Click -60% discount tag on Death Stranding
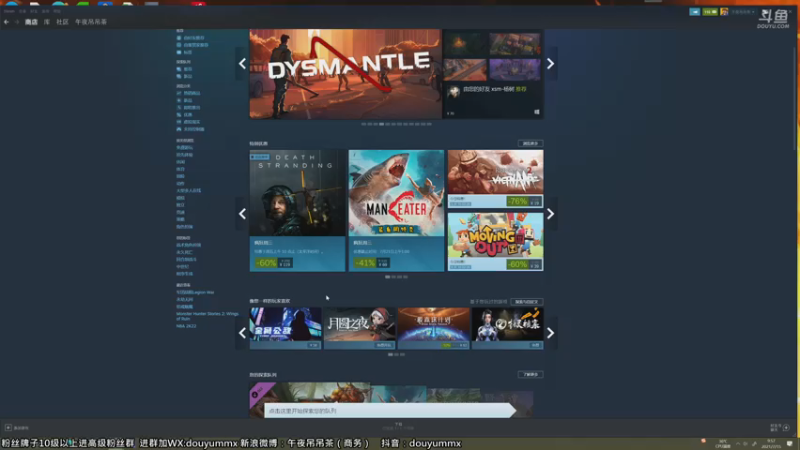Viewport: 800px width, 450px height. (266, 263)
